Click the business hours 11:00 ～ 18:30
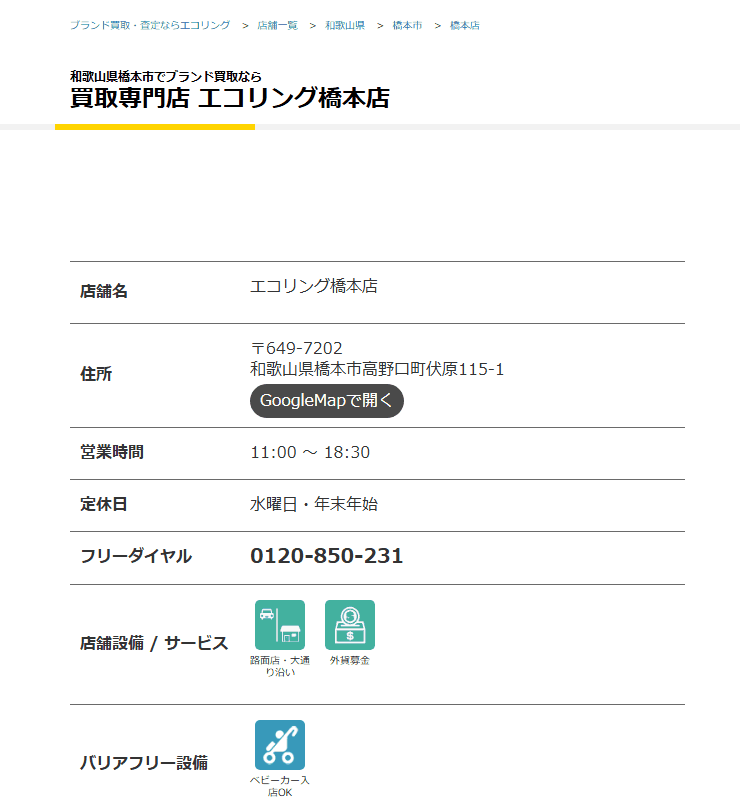This screenshot has width=740, height=800. (310, 453)
